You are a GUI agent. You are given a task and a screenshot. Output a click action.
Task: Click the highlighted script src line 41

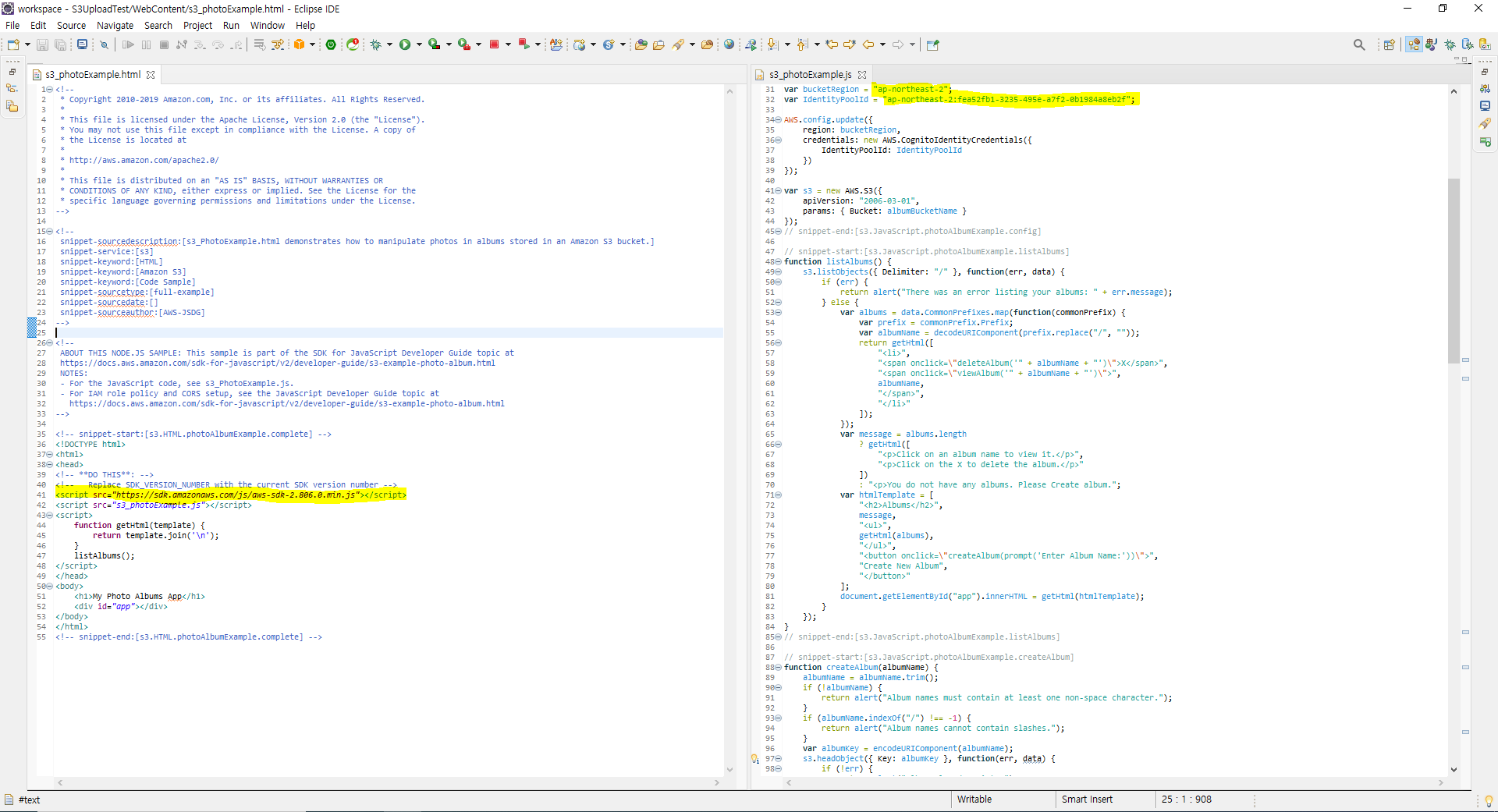231,495
